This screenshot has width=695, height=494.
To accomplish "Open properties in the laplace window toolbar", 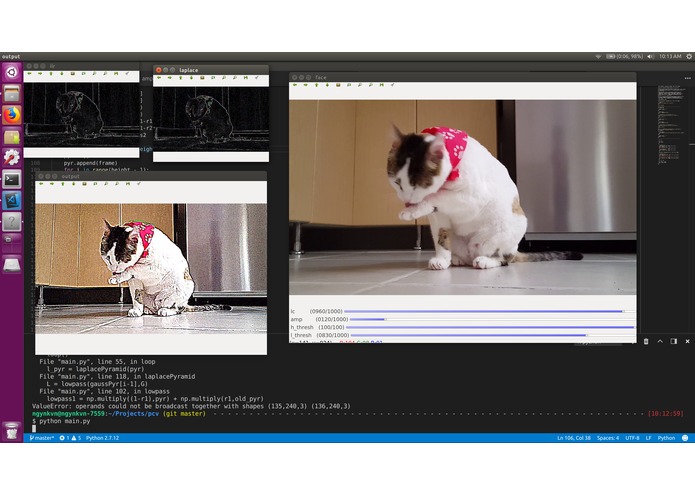I will tap(256, 78).
